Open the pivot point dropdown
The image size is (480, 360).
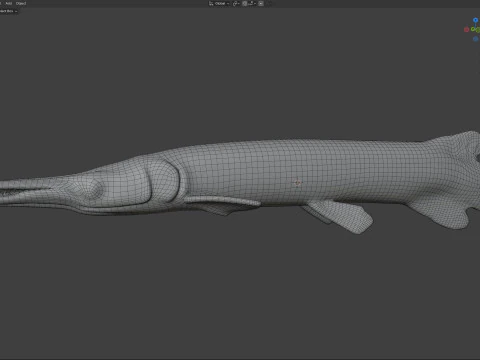tap(236, 3)
